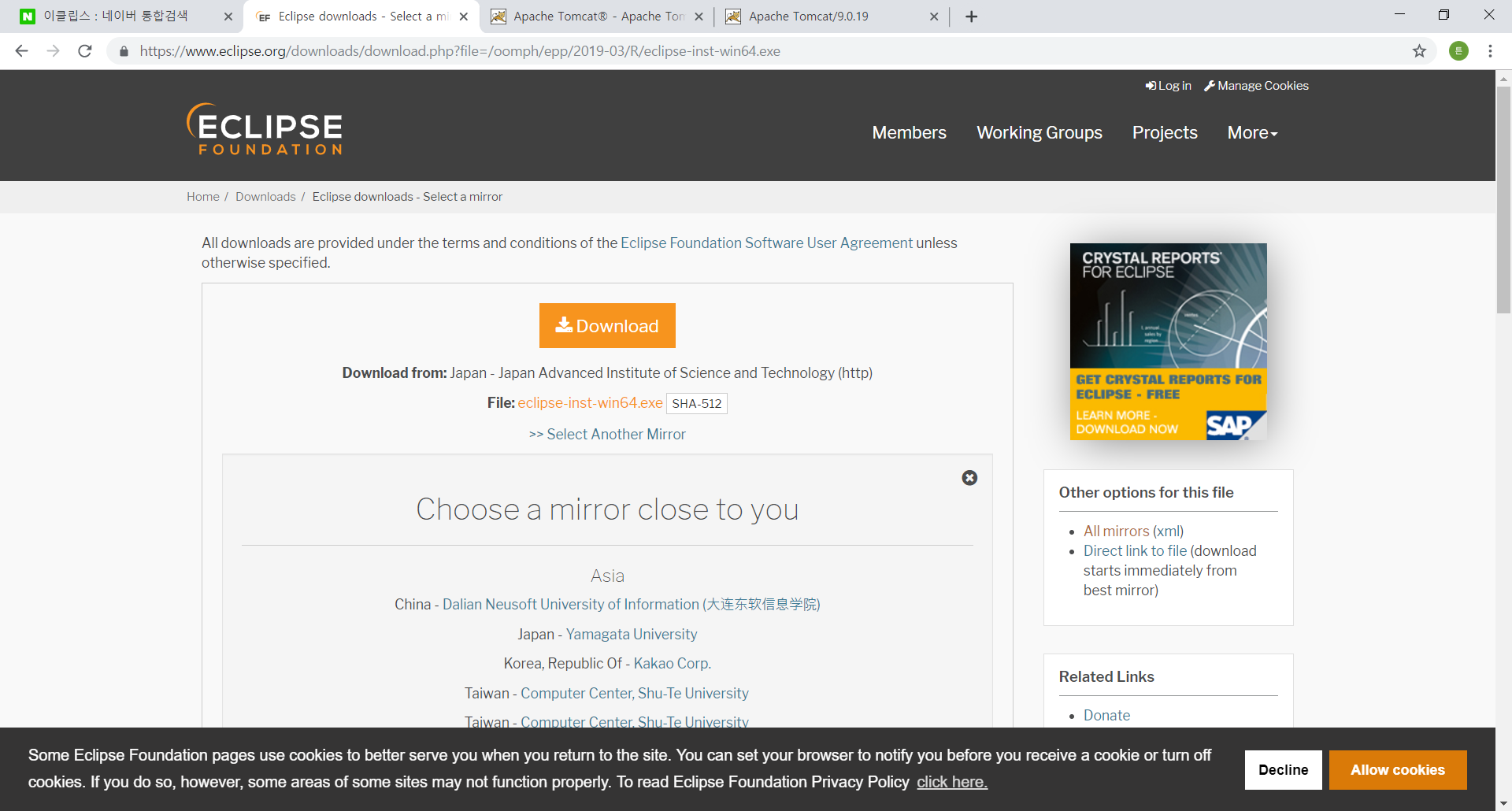The image size is (1512, 811).
Task: Choose the Dalian Neusoft University mirror
Action: pyautogui.click(x=631, y=605)
